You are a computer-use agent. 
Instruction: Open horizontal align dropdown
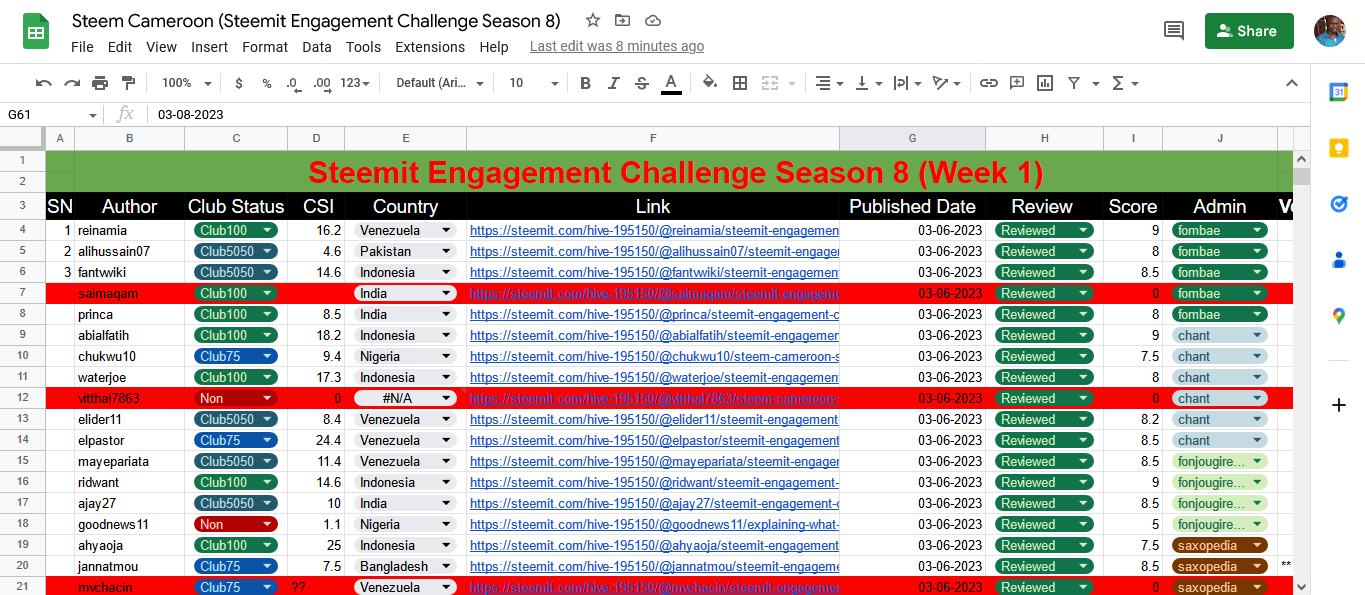point(829,83)
